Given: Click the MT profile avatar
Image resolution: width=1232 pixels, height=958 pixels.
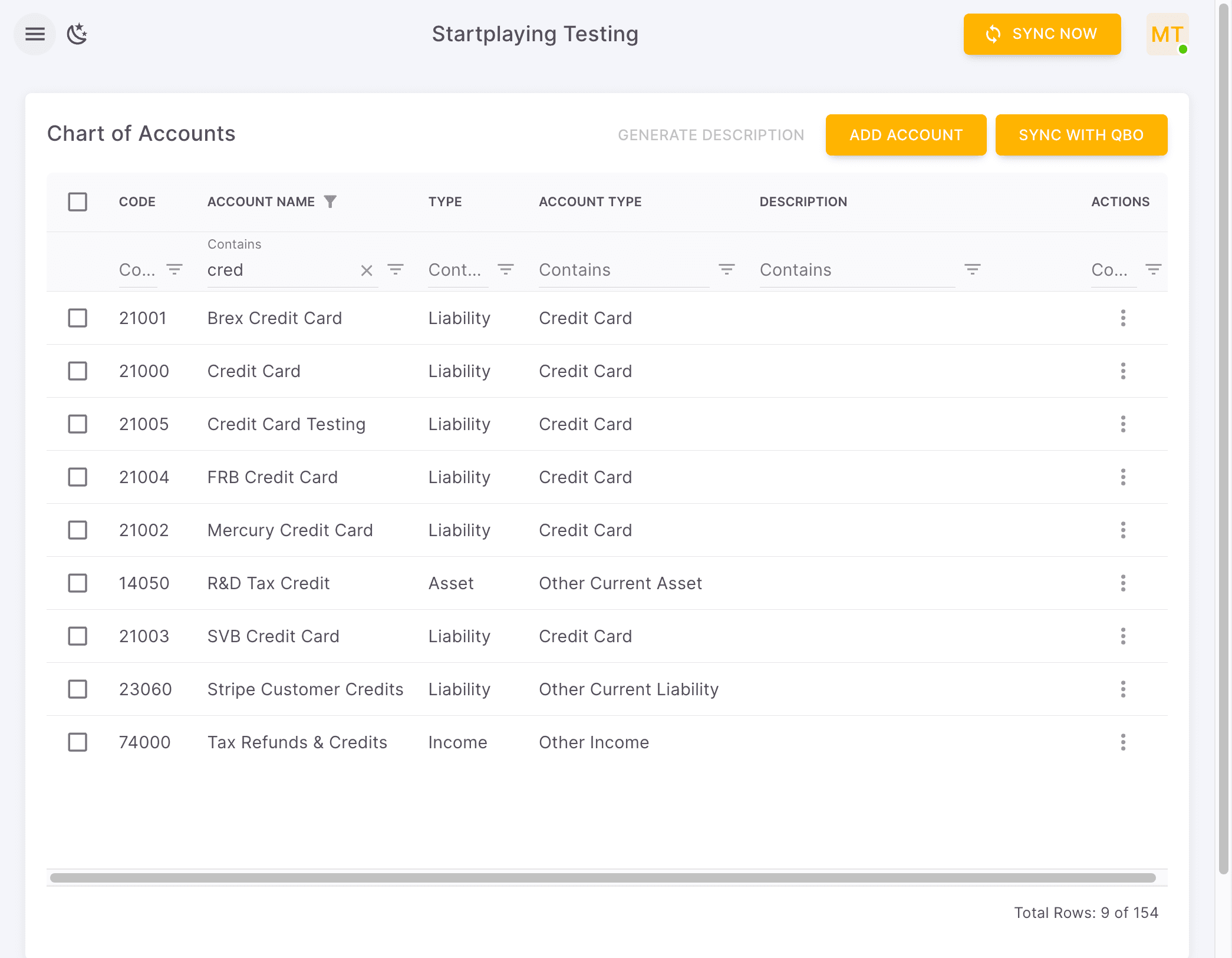Looking at the screenshot, I should (x=1166, y=34).
